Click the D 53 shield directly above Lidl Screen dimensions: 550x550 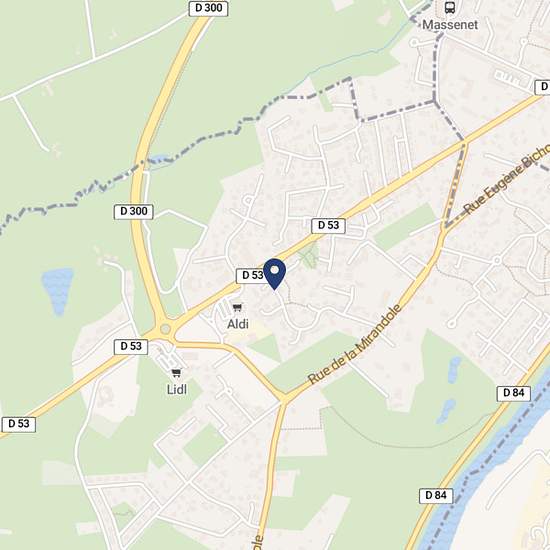click(x=131, y=347)
